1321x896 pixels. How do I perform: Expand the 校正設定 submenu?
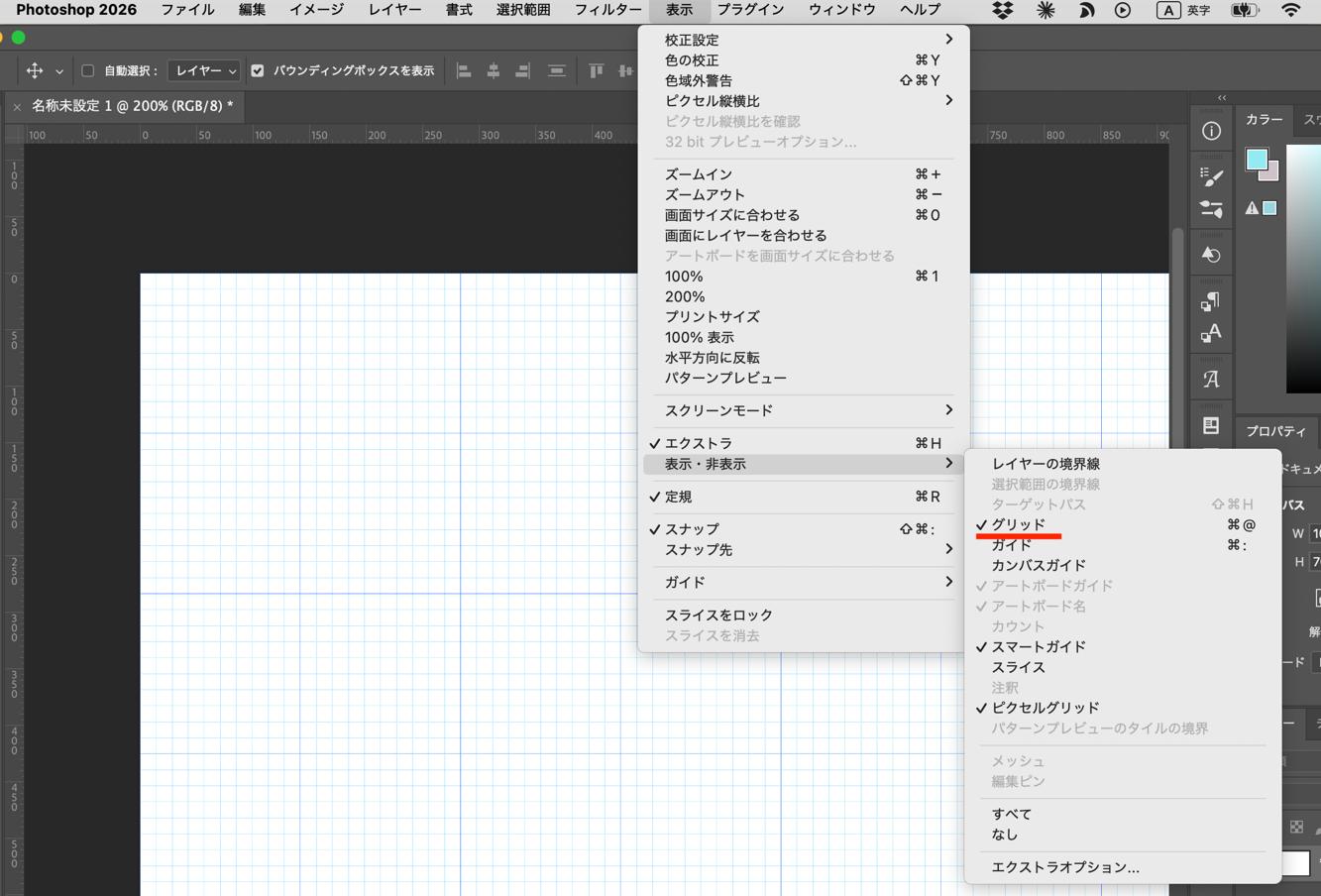[x=803, y=40]
